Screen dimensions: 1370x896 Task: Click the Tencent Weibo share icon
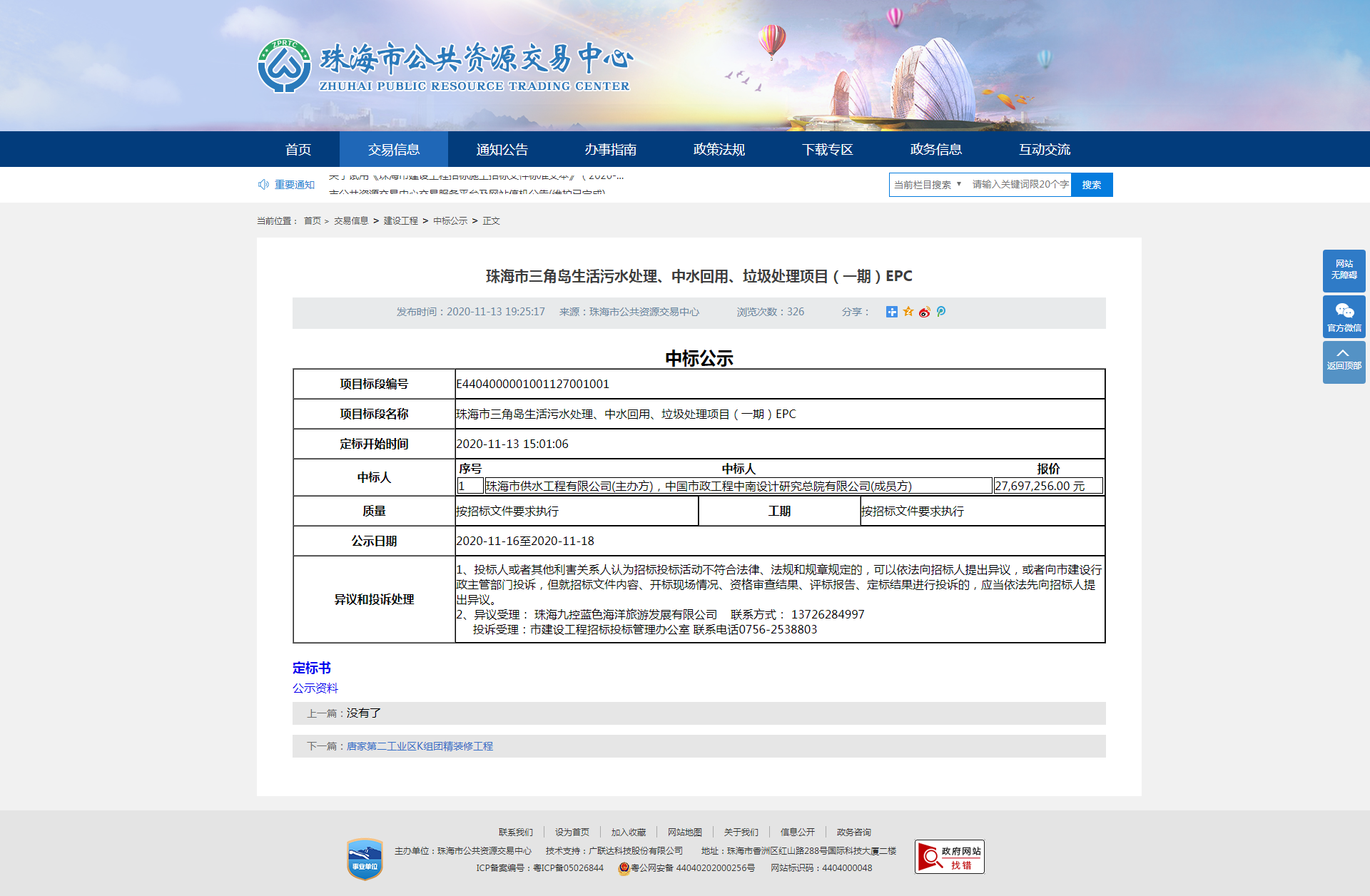point(941,312)
